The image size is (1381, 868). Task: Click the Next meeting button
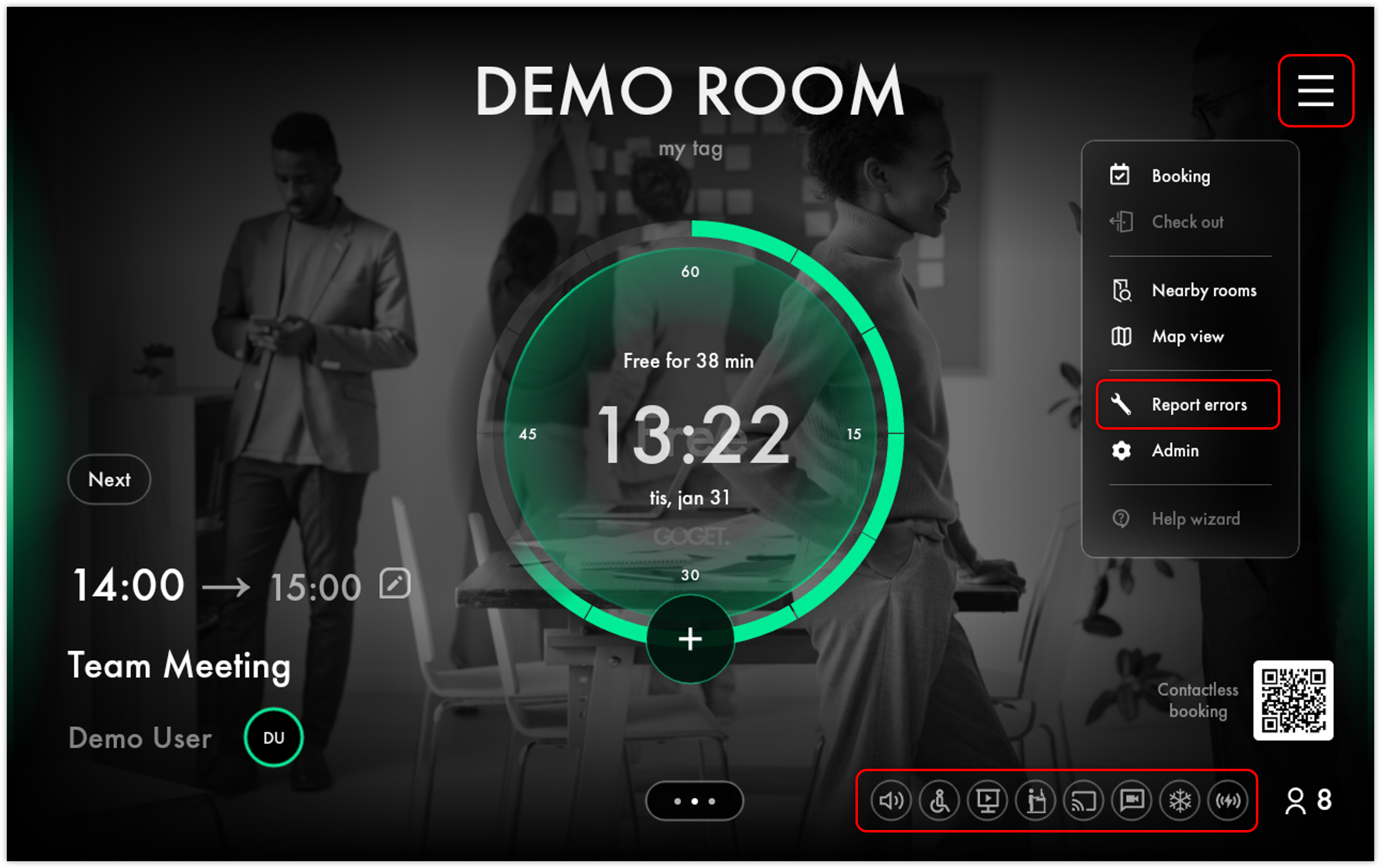(109, 479)
